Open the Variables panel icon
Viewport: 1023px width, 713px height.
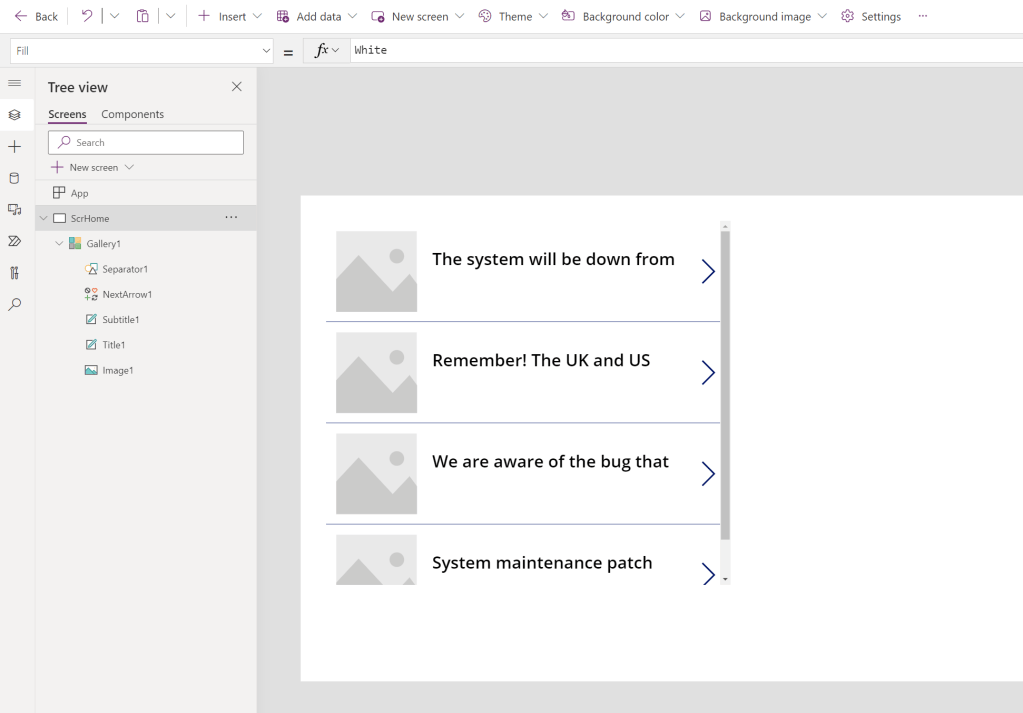click(x=15, y=272)
